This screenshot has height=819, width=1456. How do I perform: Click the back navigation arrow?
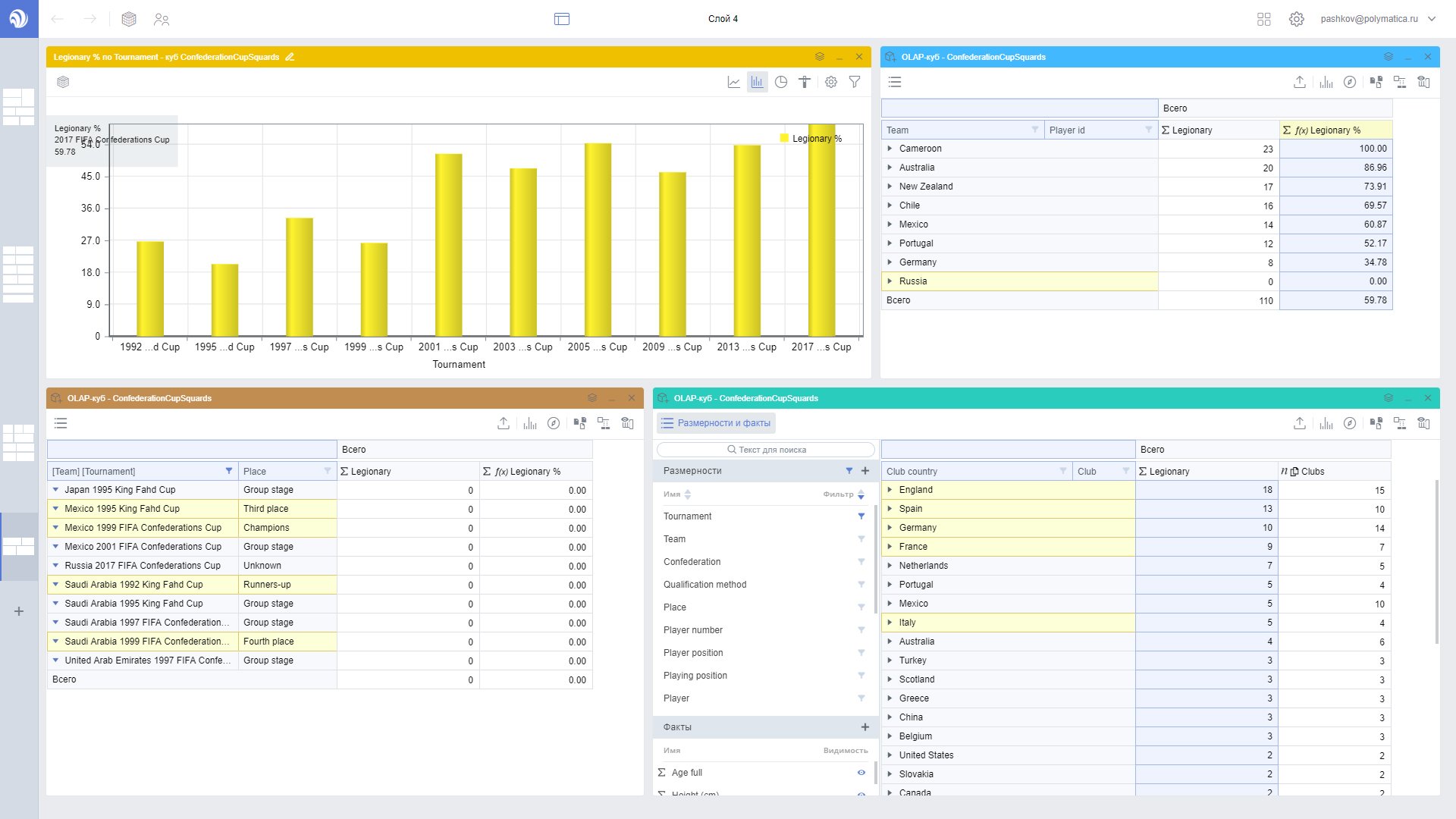[57, 19]
